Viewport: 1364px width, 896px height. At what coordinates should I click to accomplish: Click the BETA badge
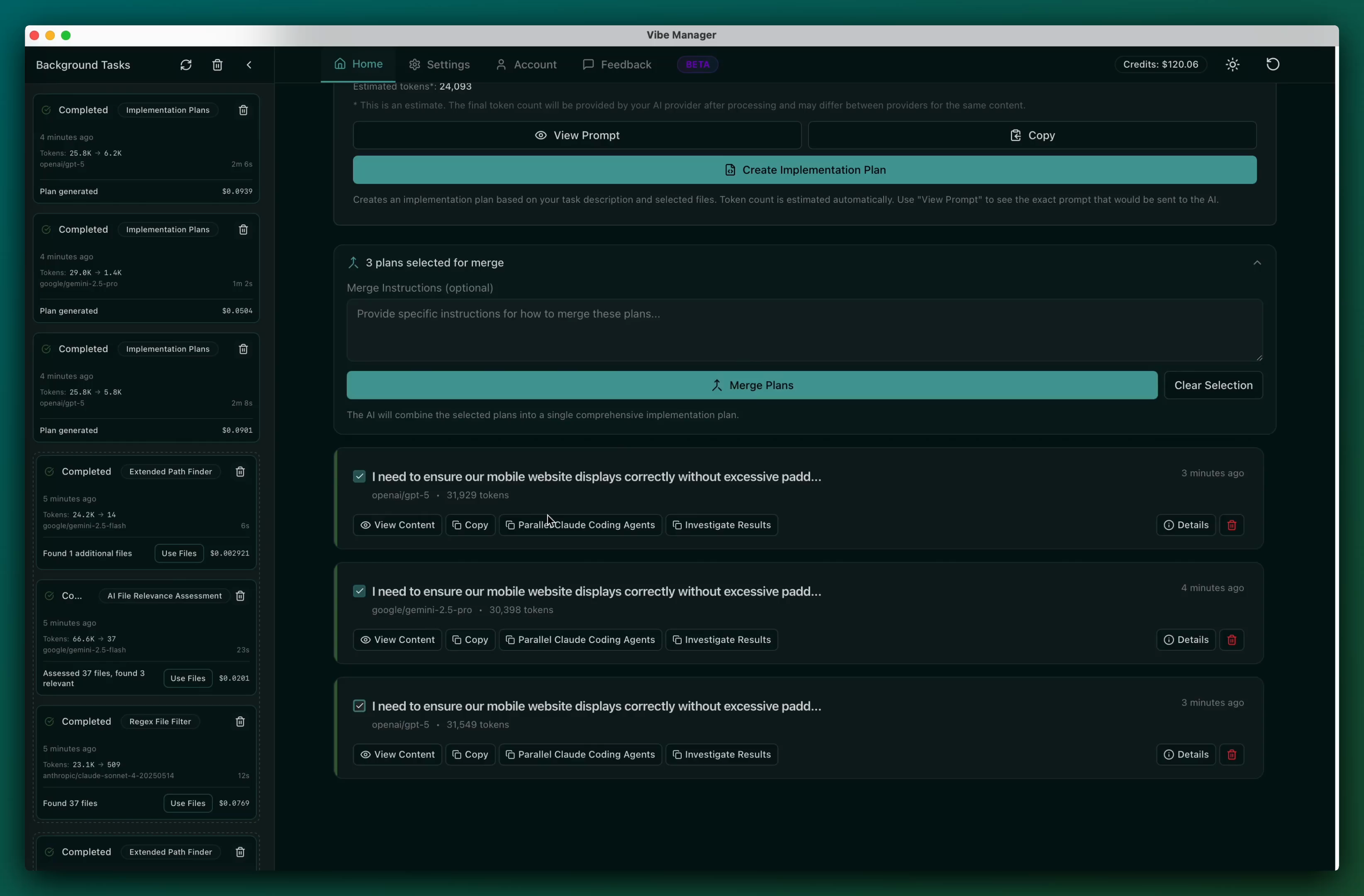(697, 65)
